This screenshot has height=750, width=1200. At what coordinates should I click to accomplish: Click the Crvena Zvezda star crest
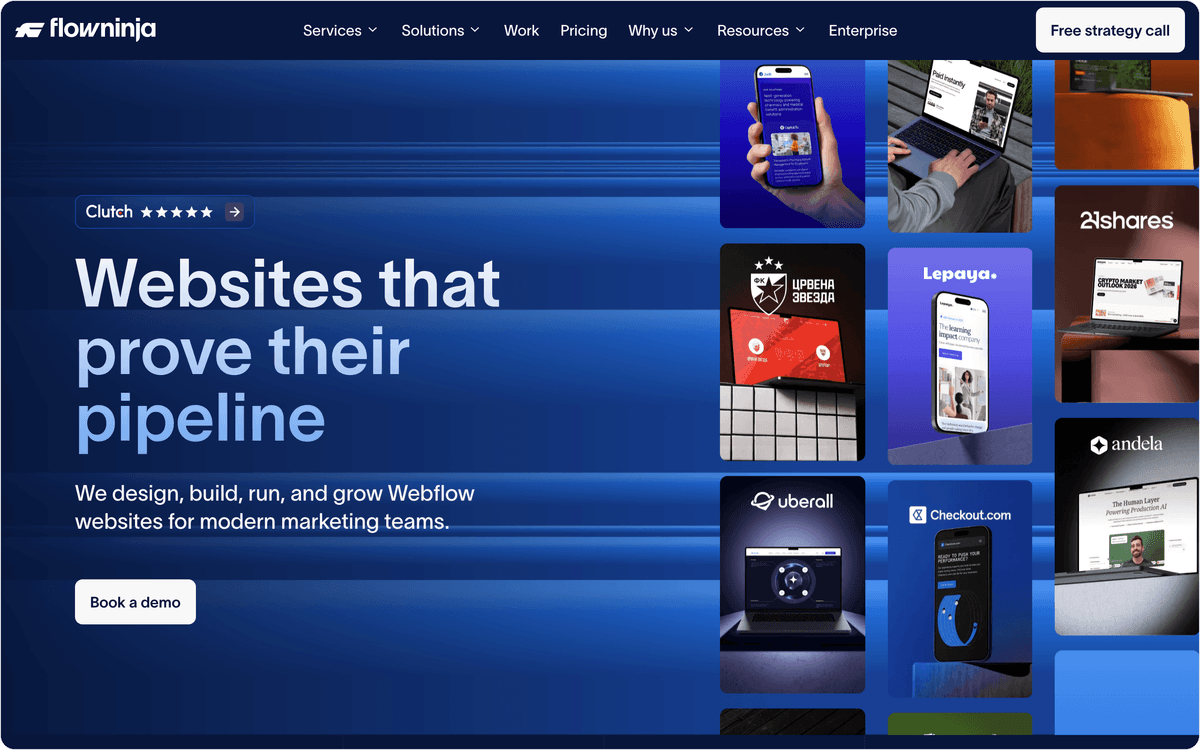coord(768,288)
